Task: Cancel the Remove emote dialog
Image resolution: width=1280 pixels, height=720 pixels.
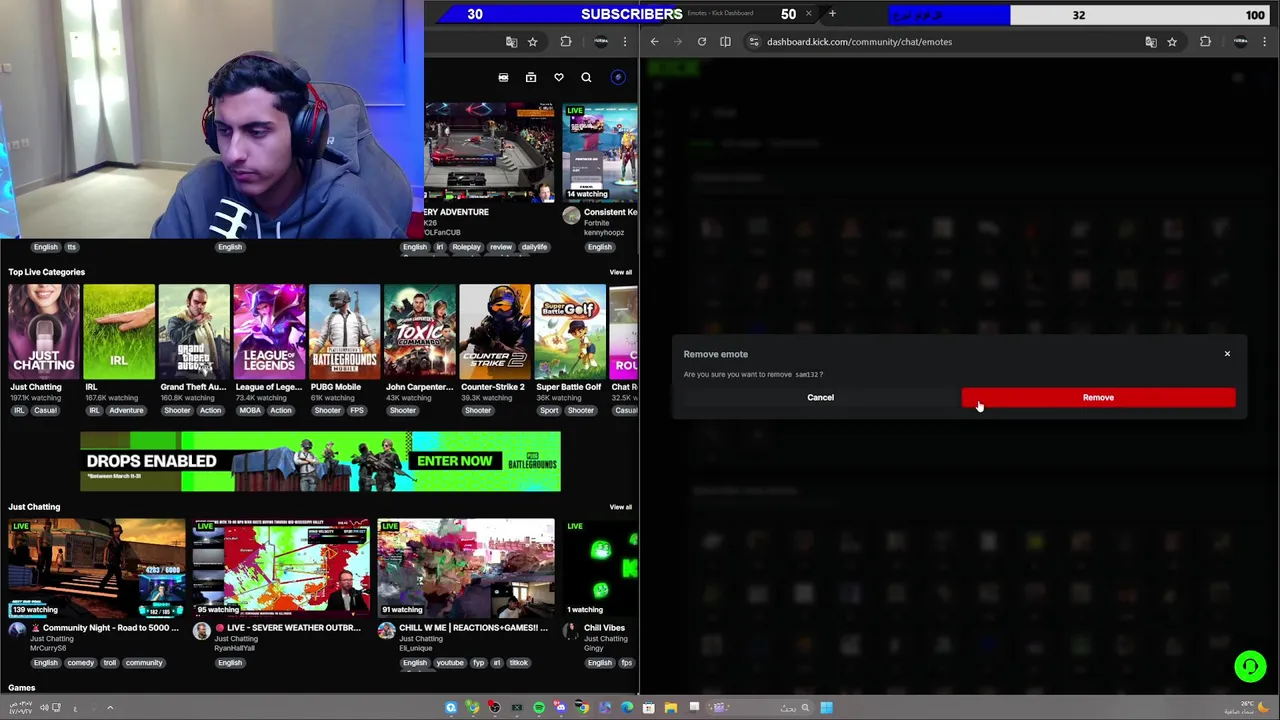Action: click(x=820, y=397)
